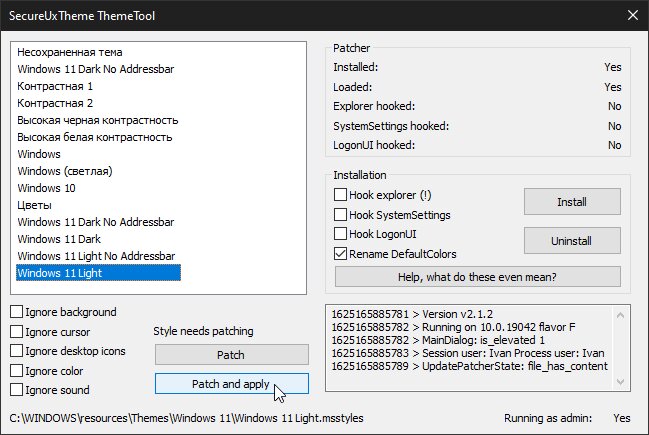
Task: Click the 'Style needs patching' status text
Action: click(x=203, y=331)
